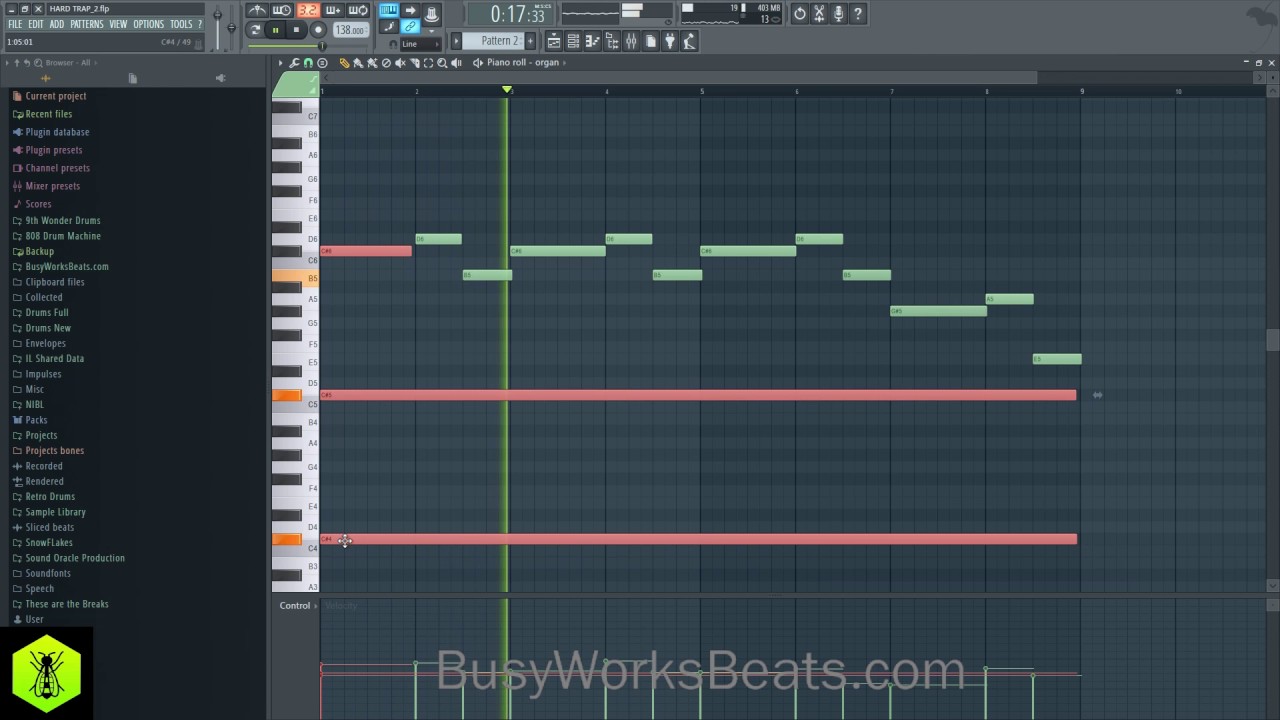
Task: Expand the 808 Drum Machine folder
Action: tap(63, 236)
